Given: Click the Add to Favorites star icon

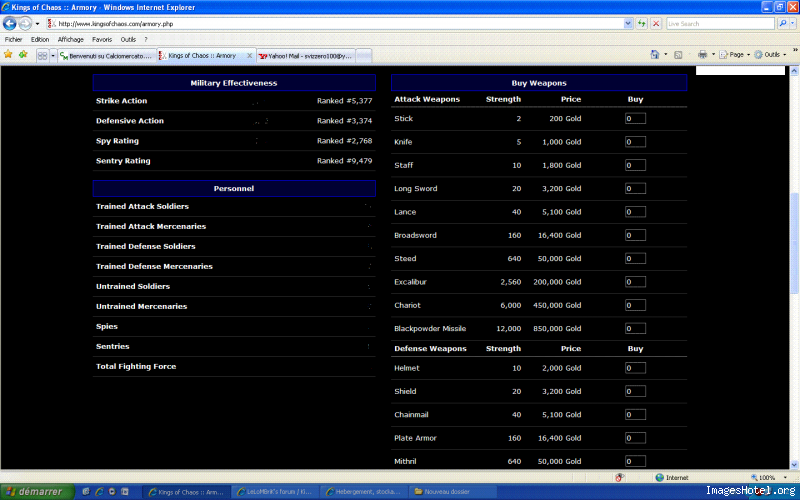Looking at the screenshot, I should (x=23, y=55).
